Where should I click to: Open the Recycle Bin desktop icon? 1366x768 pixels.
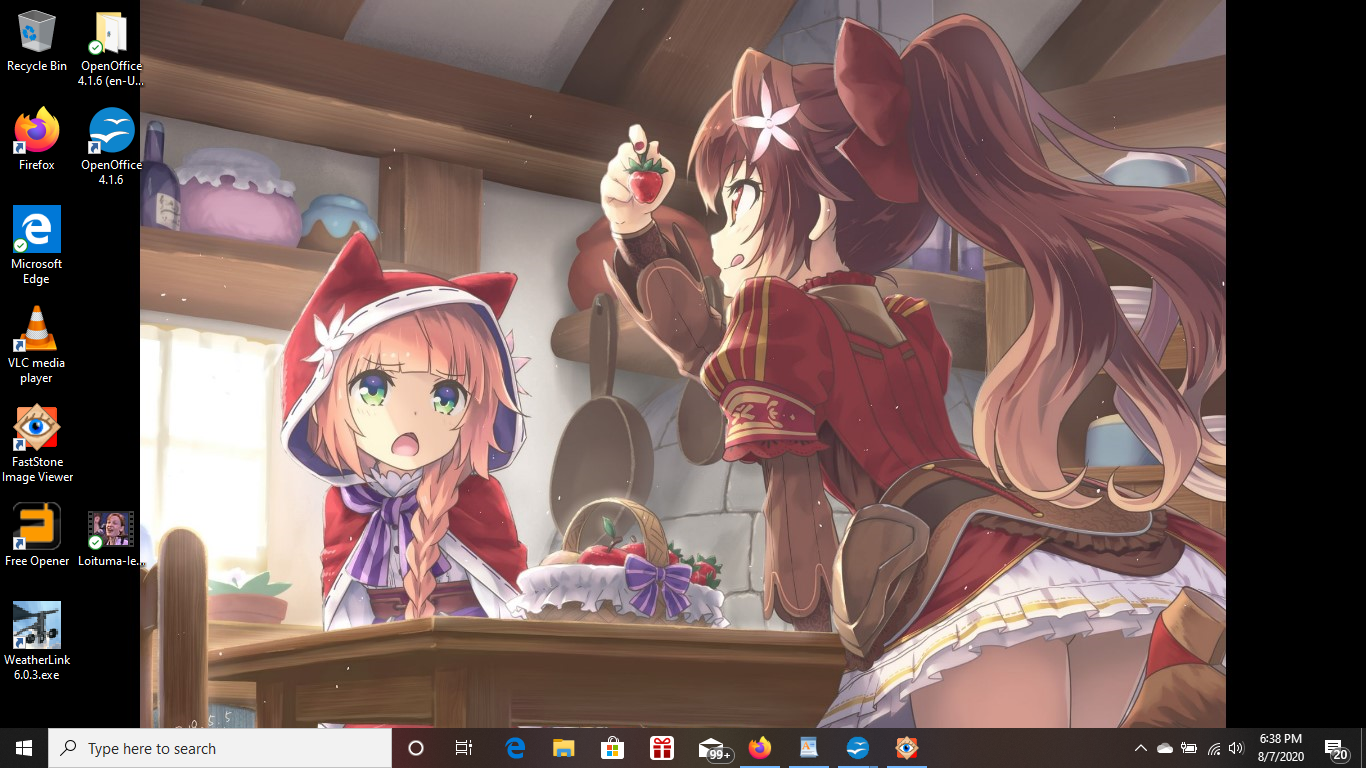click(37, 41)
